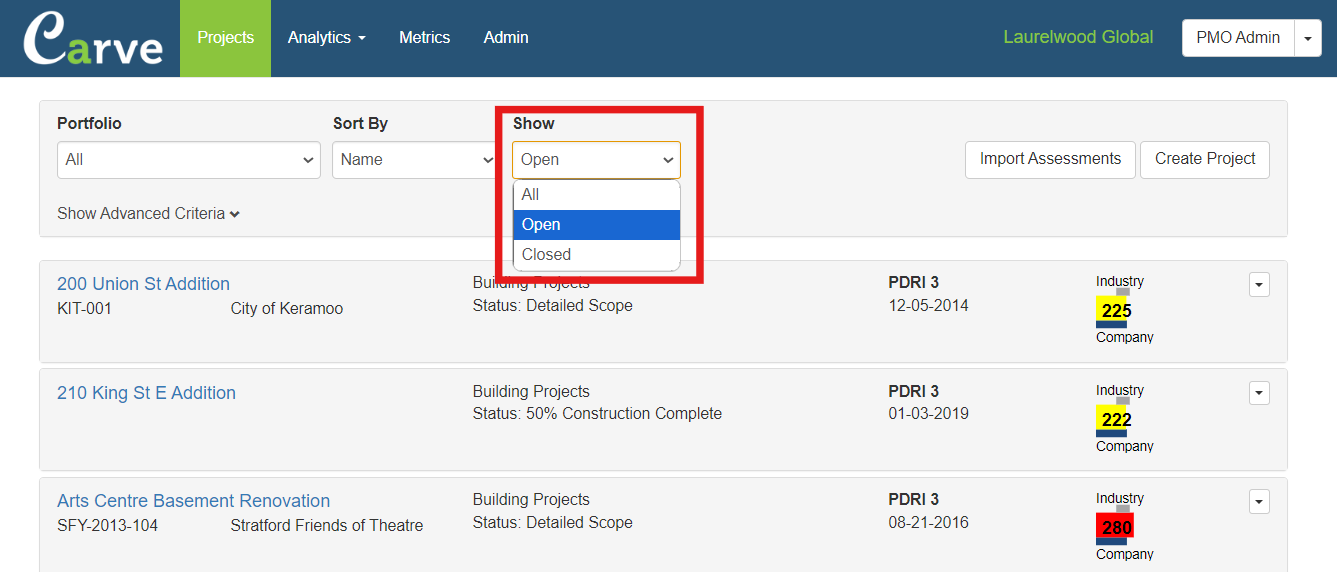This screenshot has width=1337, height=572.
Task: Click the Carve logo
Action: click(x=92, y=39)
